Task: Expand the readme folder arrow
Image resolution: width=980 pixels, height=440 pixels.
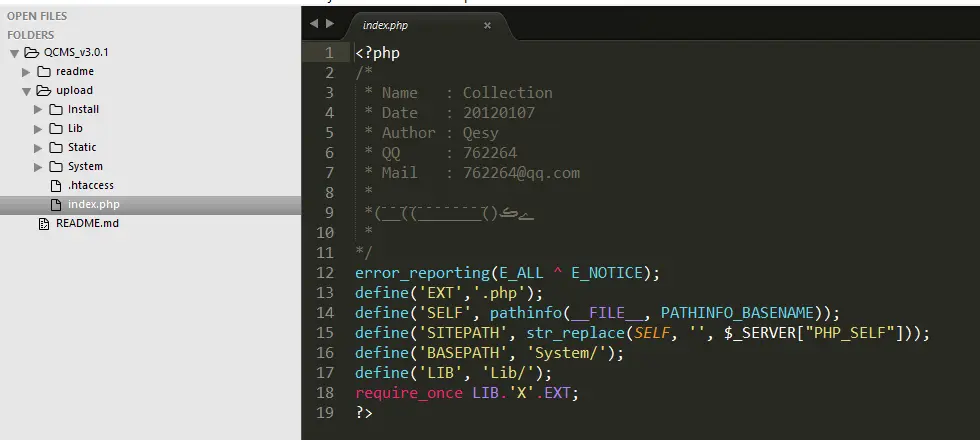Action: [x=26, y=72]
